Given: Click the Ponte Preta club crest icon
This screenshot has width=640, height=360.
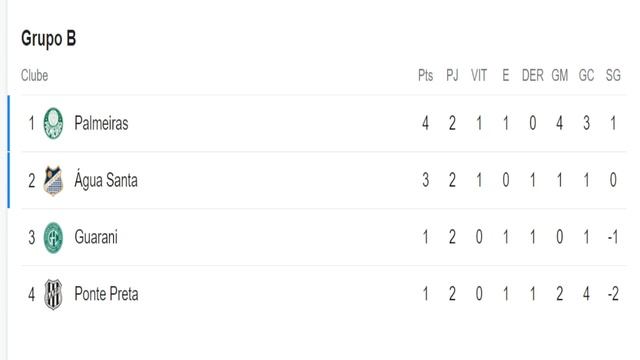Looking at the screenshot, I should coord(53,294).
